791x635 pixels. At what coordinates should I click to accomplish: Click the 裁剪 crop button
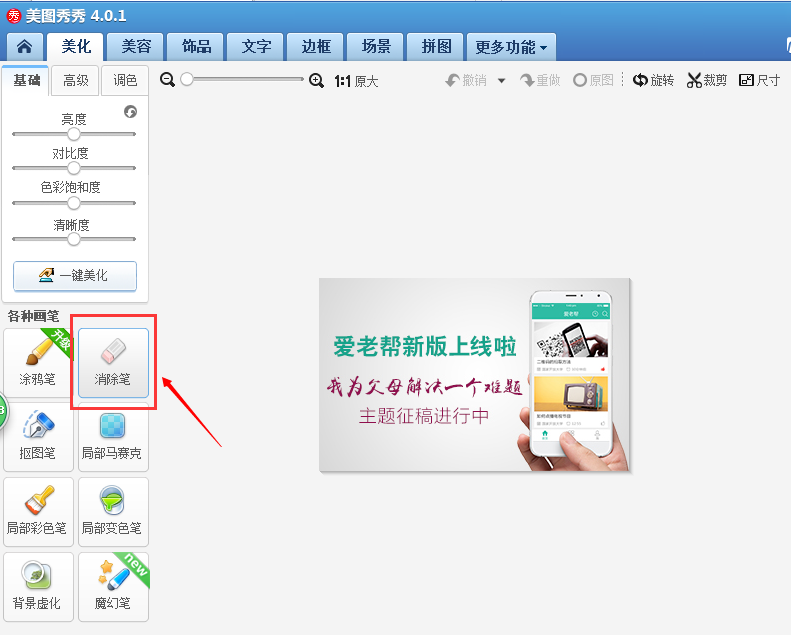[707, 81]
